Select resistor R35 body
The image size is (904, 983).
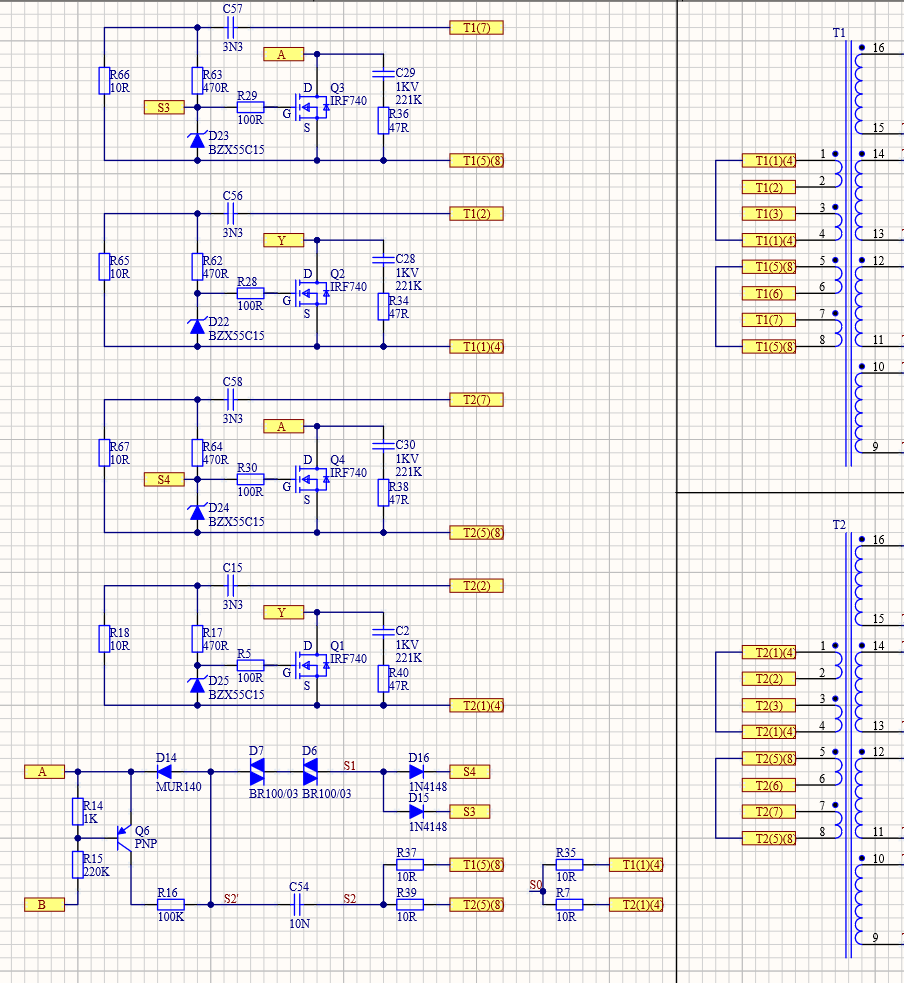(x=569, y=865)
